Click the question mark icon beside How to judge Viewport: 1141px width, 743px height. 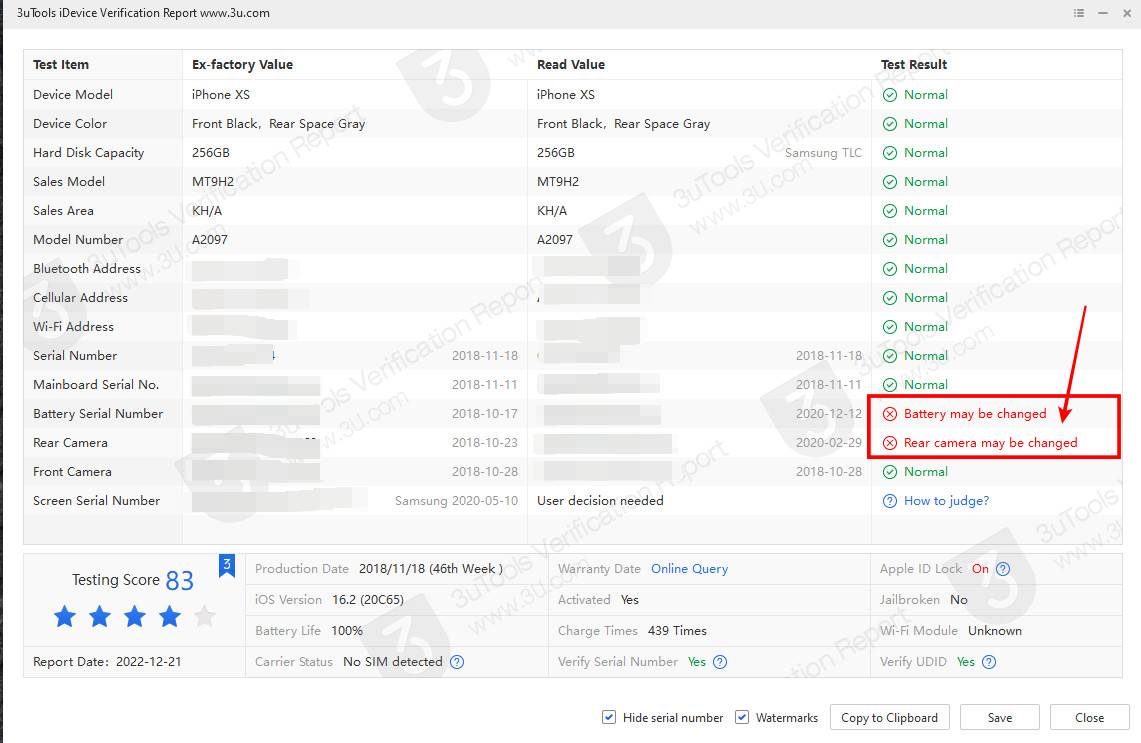[889, 501]
